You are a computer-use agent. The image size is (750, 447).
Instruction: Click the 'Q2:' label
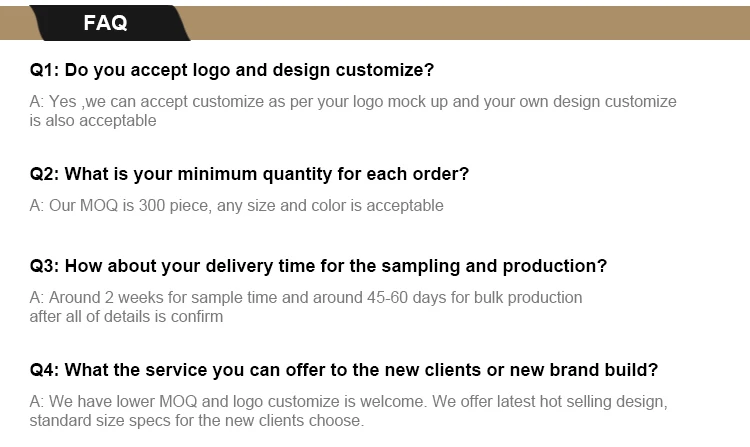[x=45, y=174]
